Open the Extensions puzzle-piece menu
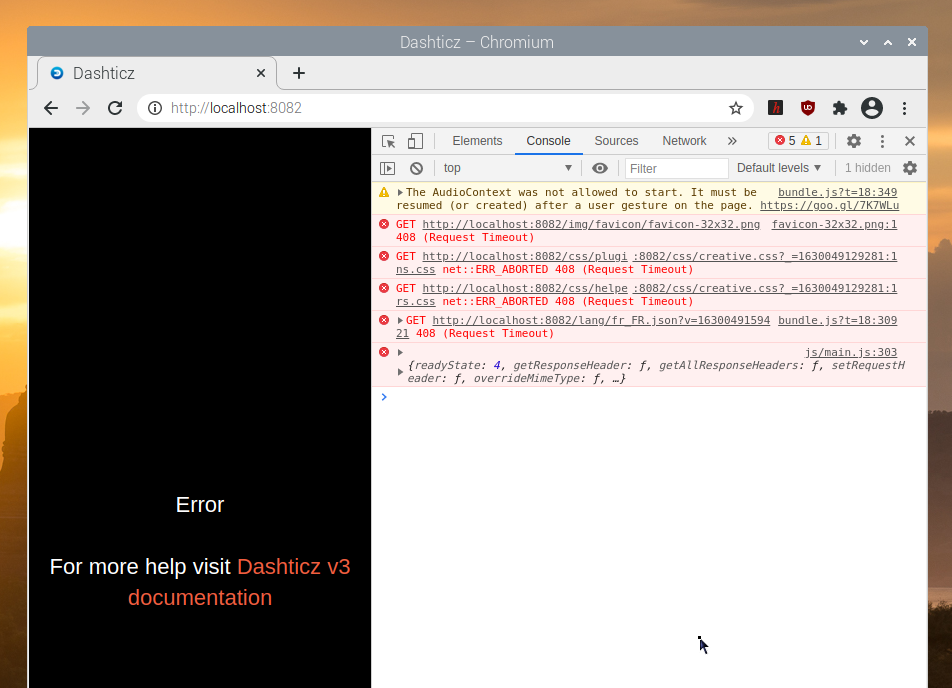 click(x=840, y=108)
